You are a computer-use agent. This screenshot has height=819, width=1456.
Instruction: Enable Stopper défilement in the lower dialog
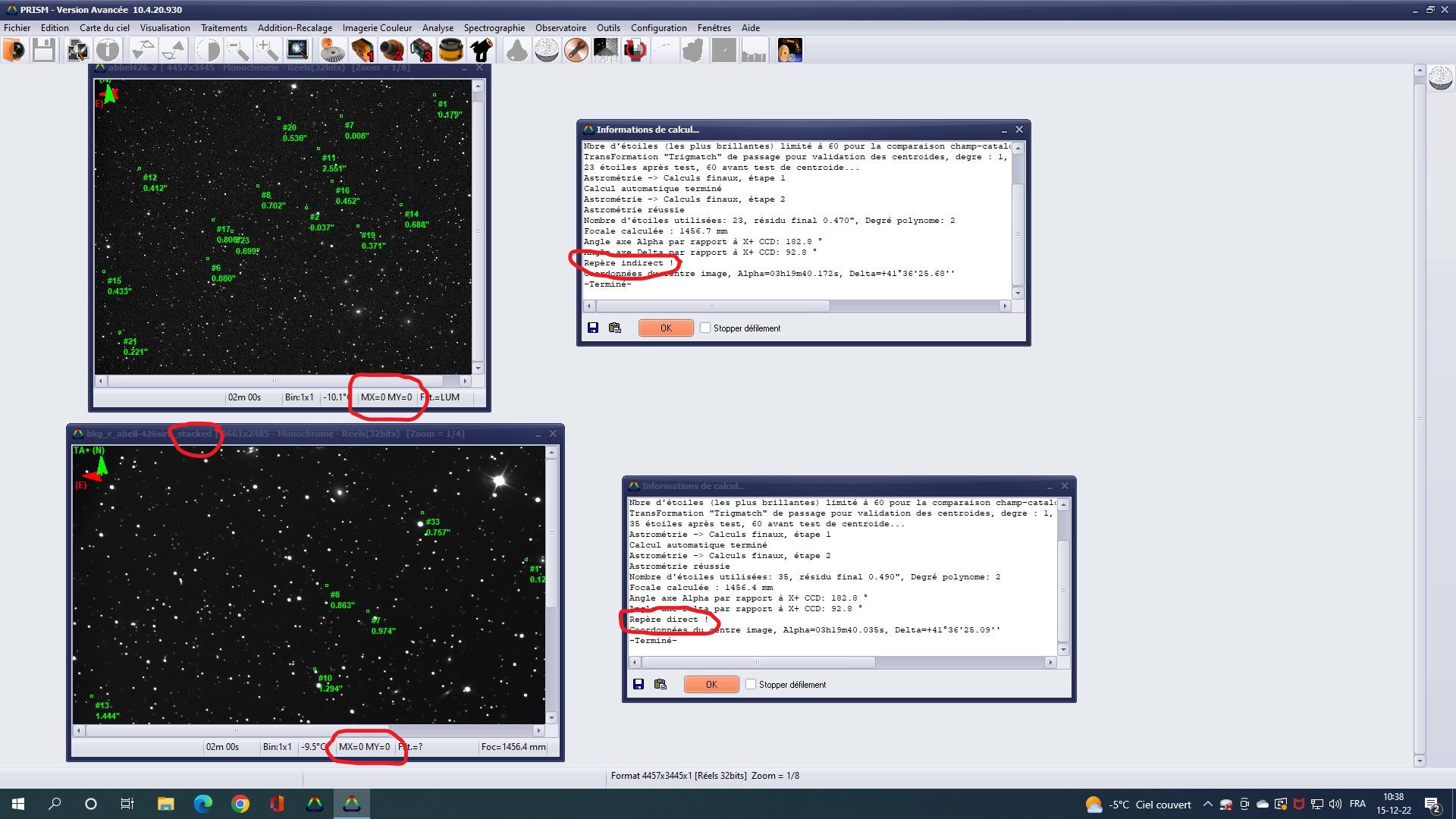pyautogui.click(x=751, y=684)
